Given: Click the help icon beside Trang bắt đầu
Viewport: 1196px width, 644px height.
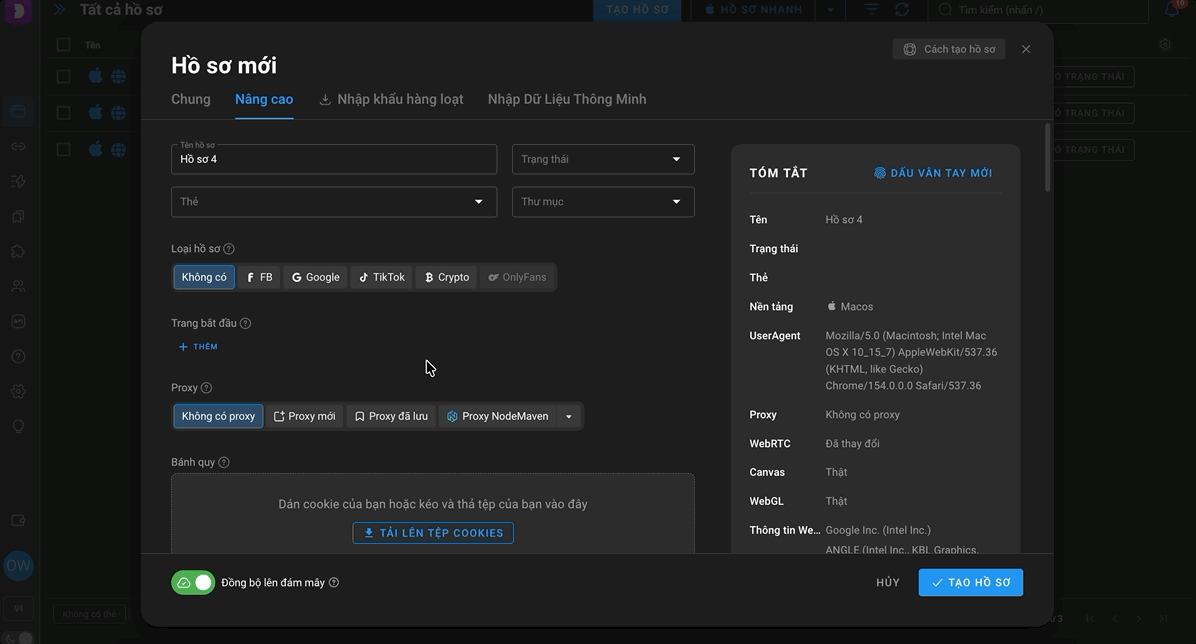Looking at the screenshot, I should [x=246, y=324].
